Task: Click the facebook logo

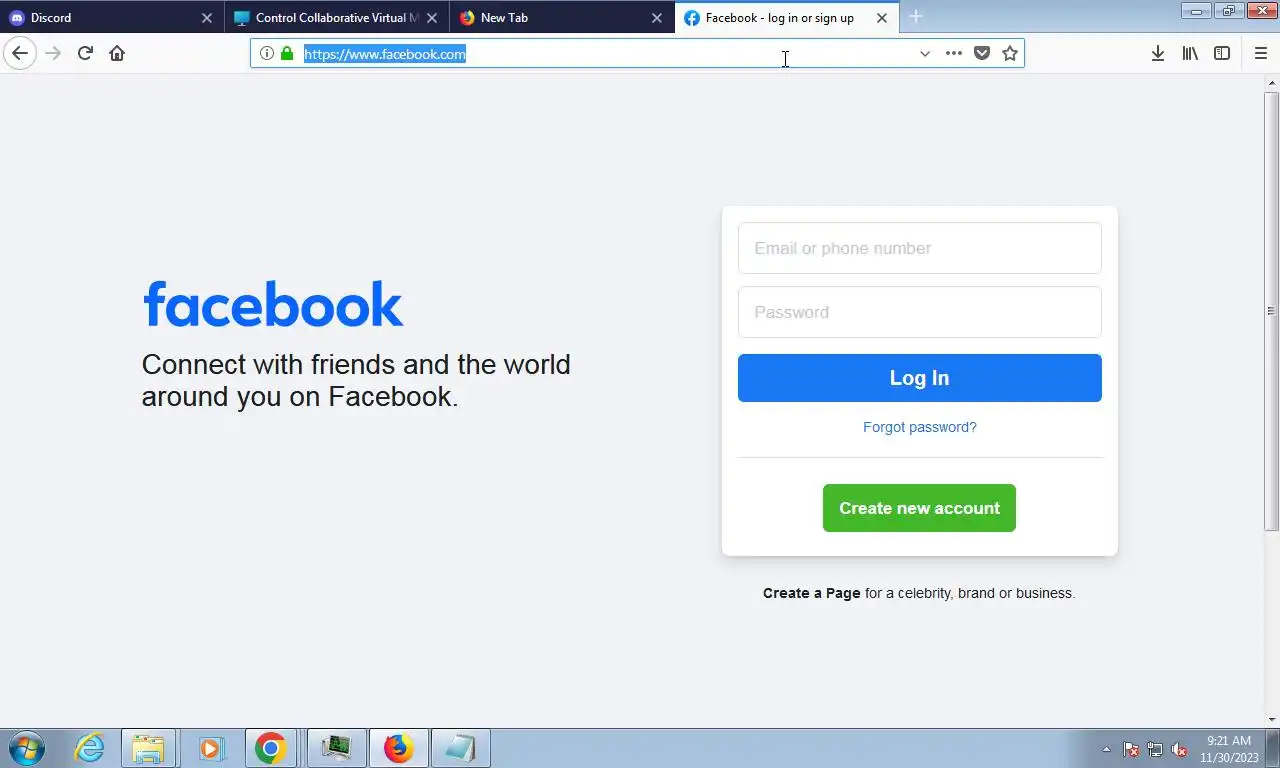Action: pos(273,304)
